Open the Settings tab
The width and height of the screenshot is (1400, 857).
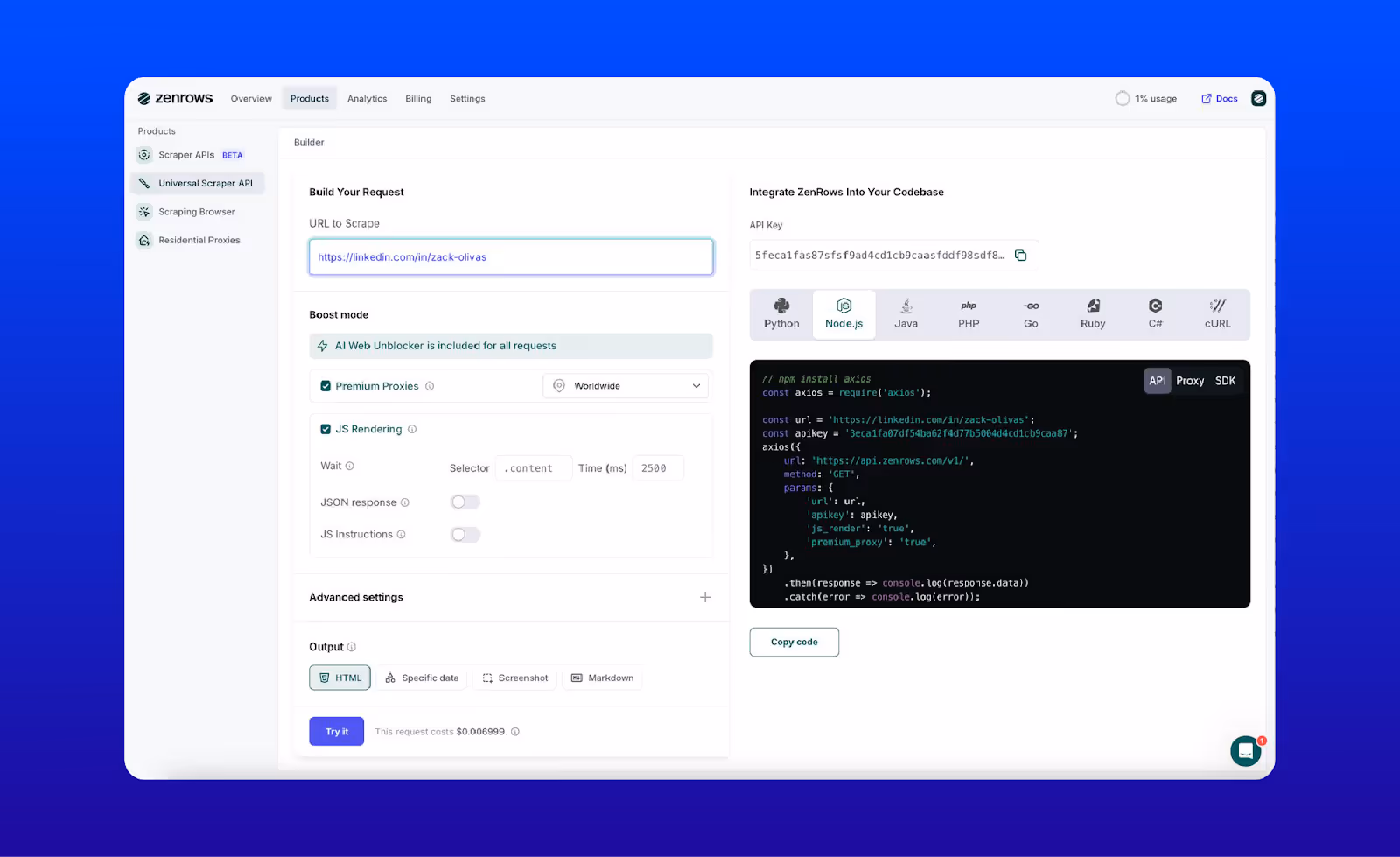(x=467, y=99)
